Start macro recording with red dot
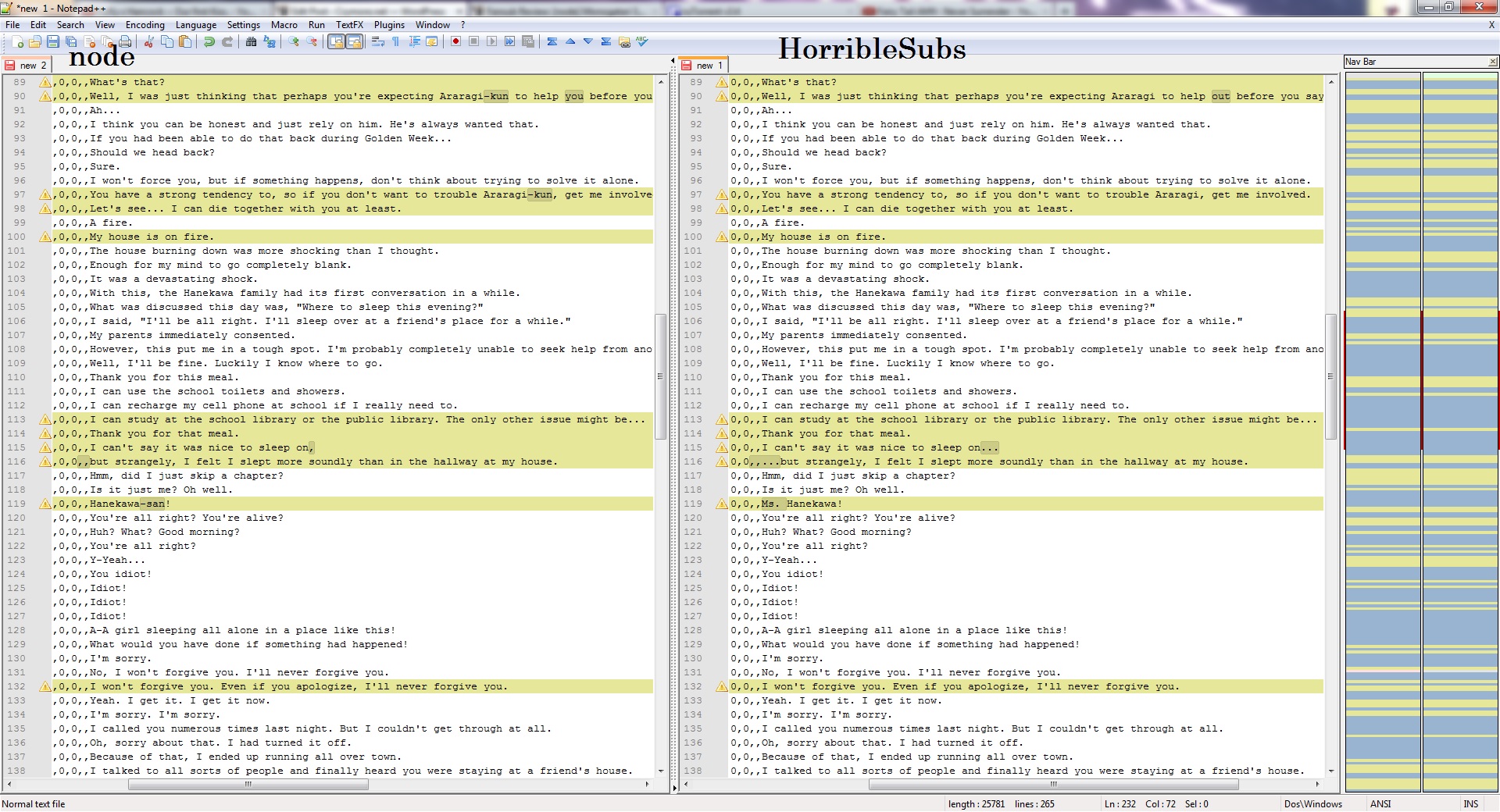The width and height of the screenshot is (1500, 812). pos(455,41)
